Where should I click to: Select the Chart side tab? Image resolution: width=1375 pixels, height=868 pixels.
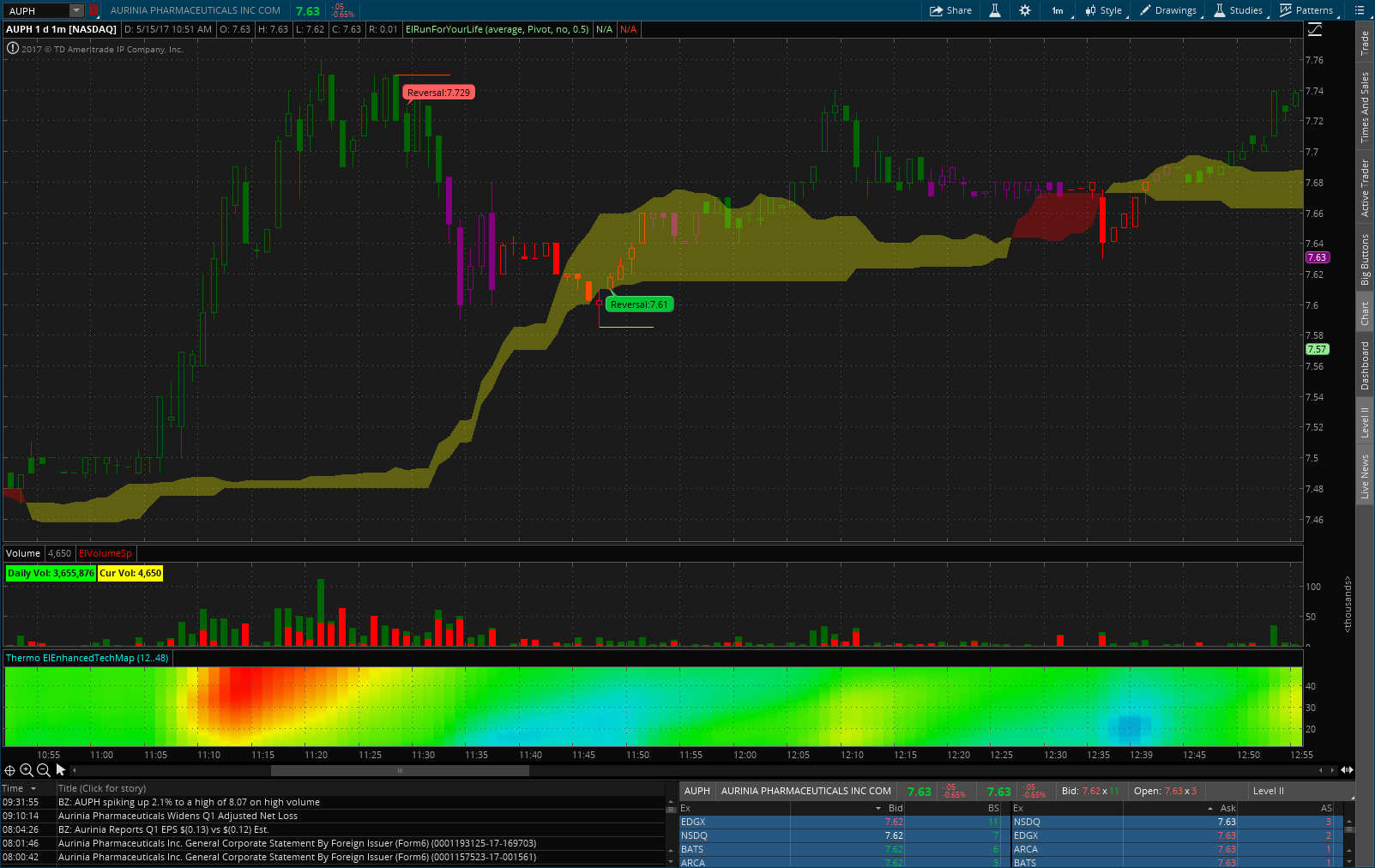coord(1365,313)
